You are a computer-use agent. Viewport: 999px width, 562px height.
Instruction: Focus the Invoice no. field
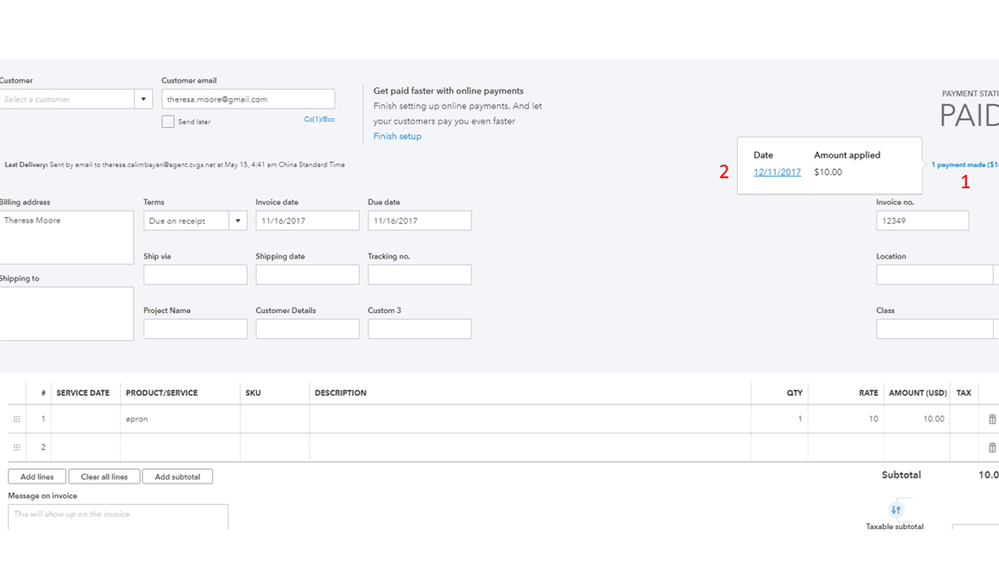[x=922, y=221]
